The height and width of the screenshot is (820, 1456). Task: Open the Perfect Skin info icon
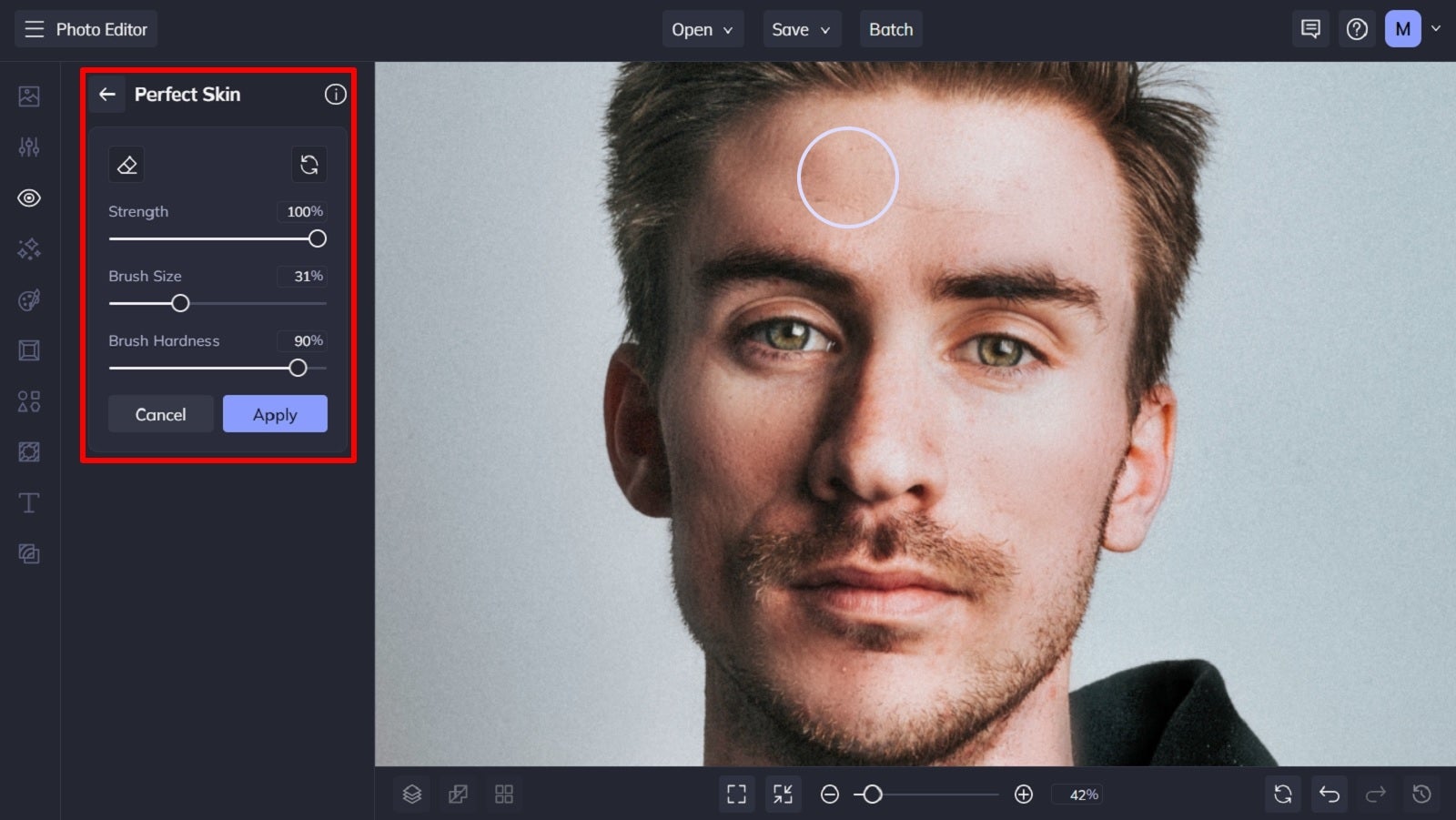[x=336, y=95]
